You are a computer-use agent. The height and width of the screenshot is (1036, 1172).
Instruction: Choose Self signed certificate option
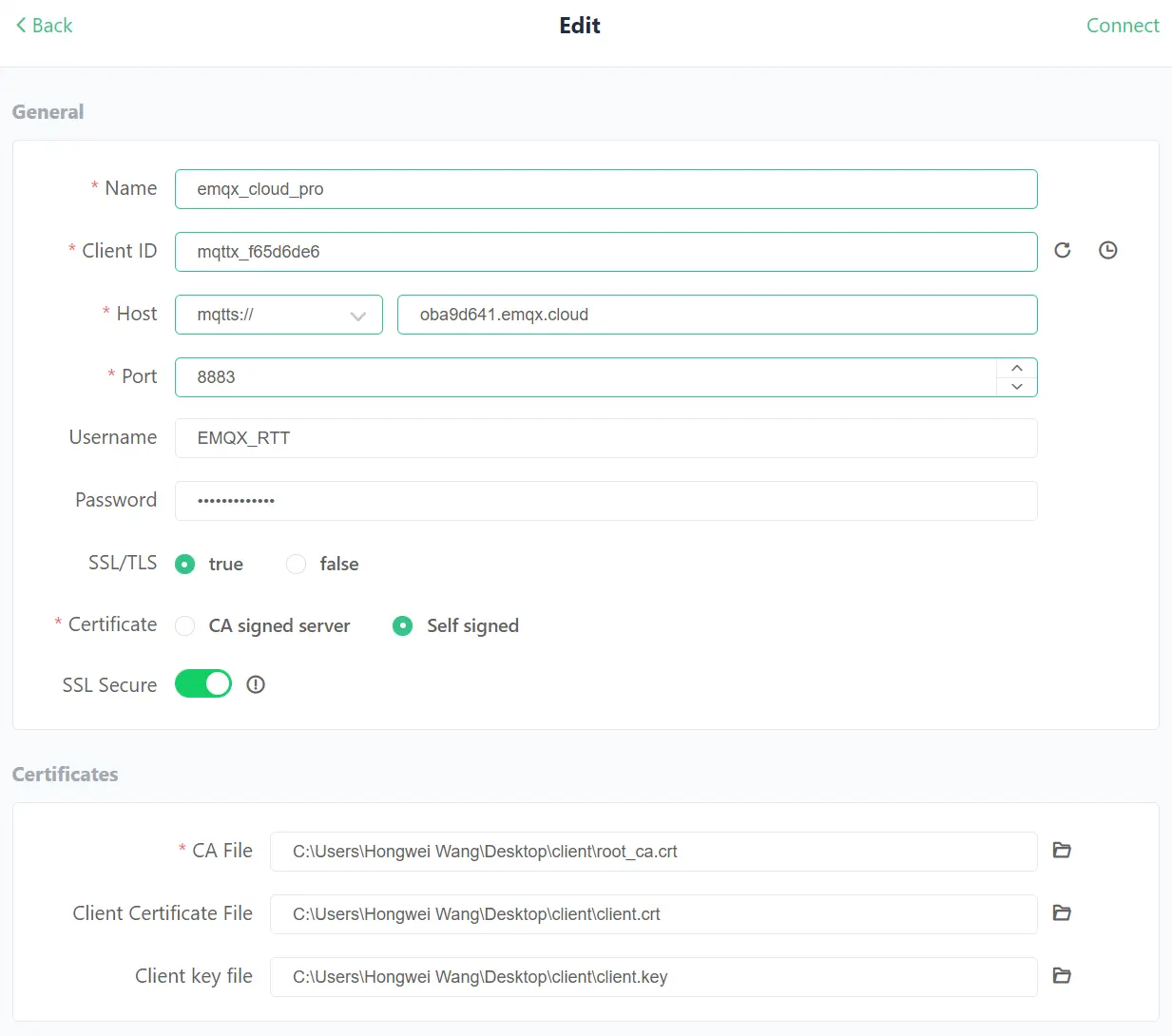point(403,625)
